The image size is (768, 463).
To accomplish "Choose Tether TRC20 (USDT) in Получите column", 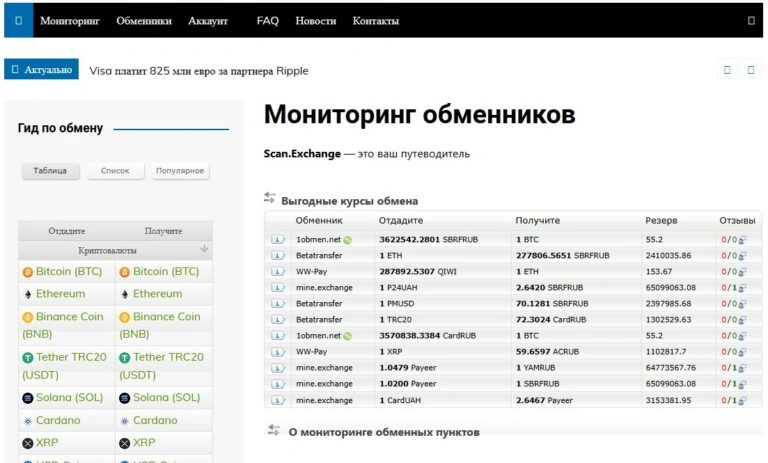I will 161,366.
